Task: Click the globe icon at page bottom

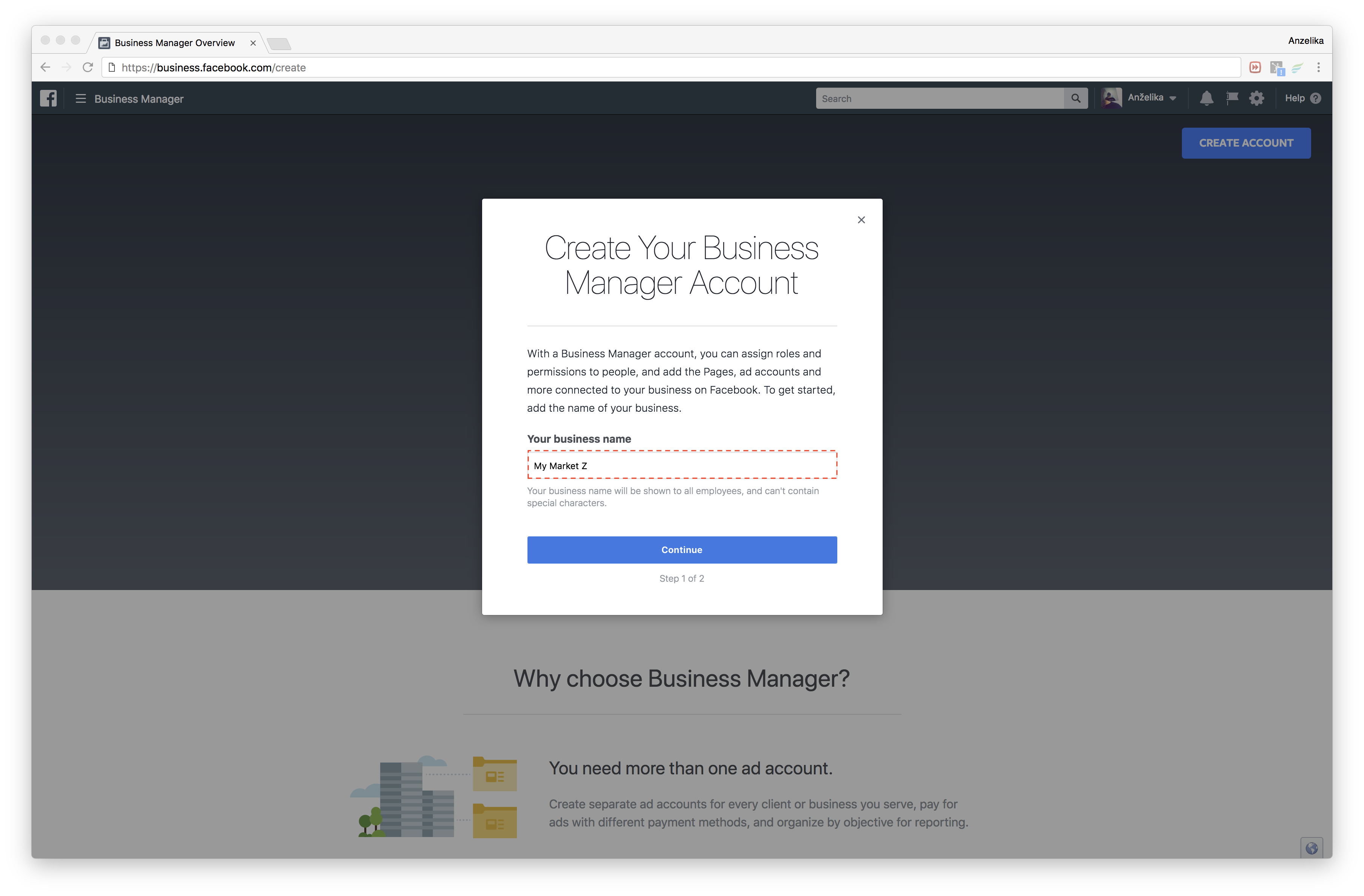Action: point(1312,848)
